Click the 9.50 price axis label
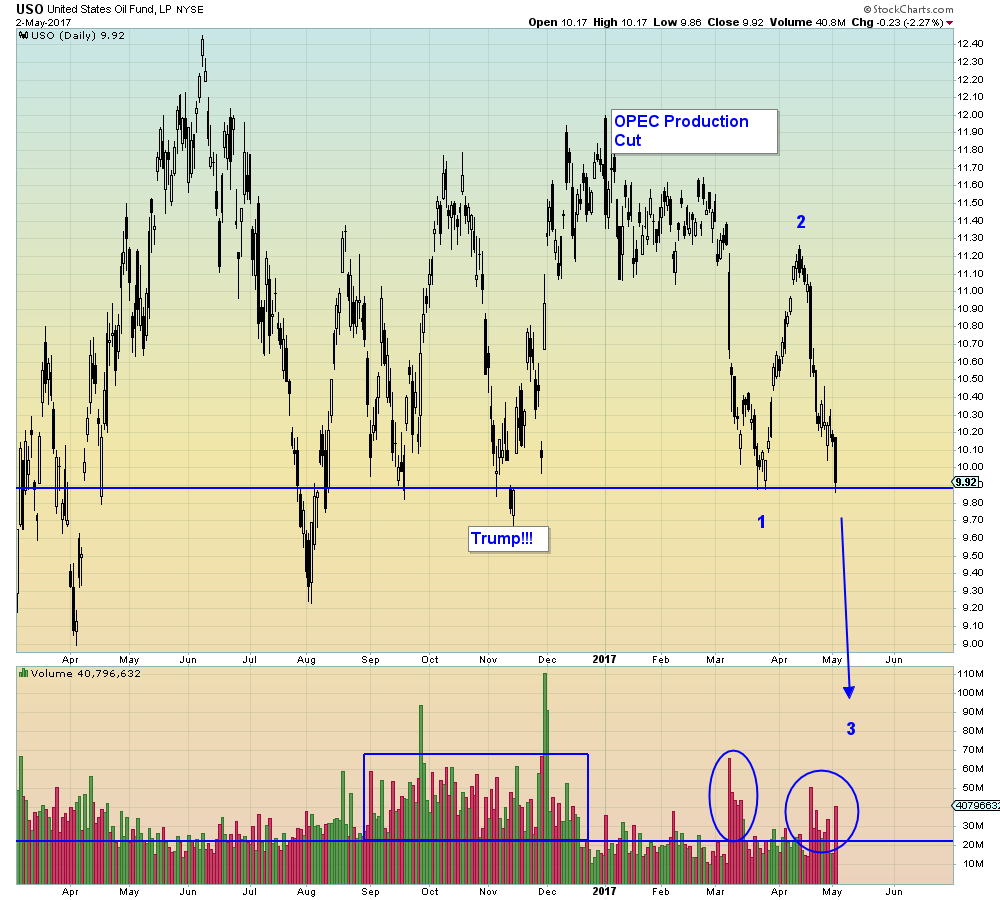Image resolution: width=1000 pixels, height=900 pixels. (x=972, y=555)
